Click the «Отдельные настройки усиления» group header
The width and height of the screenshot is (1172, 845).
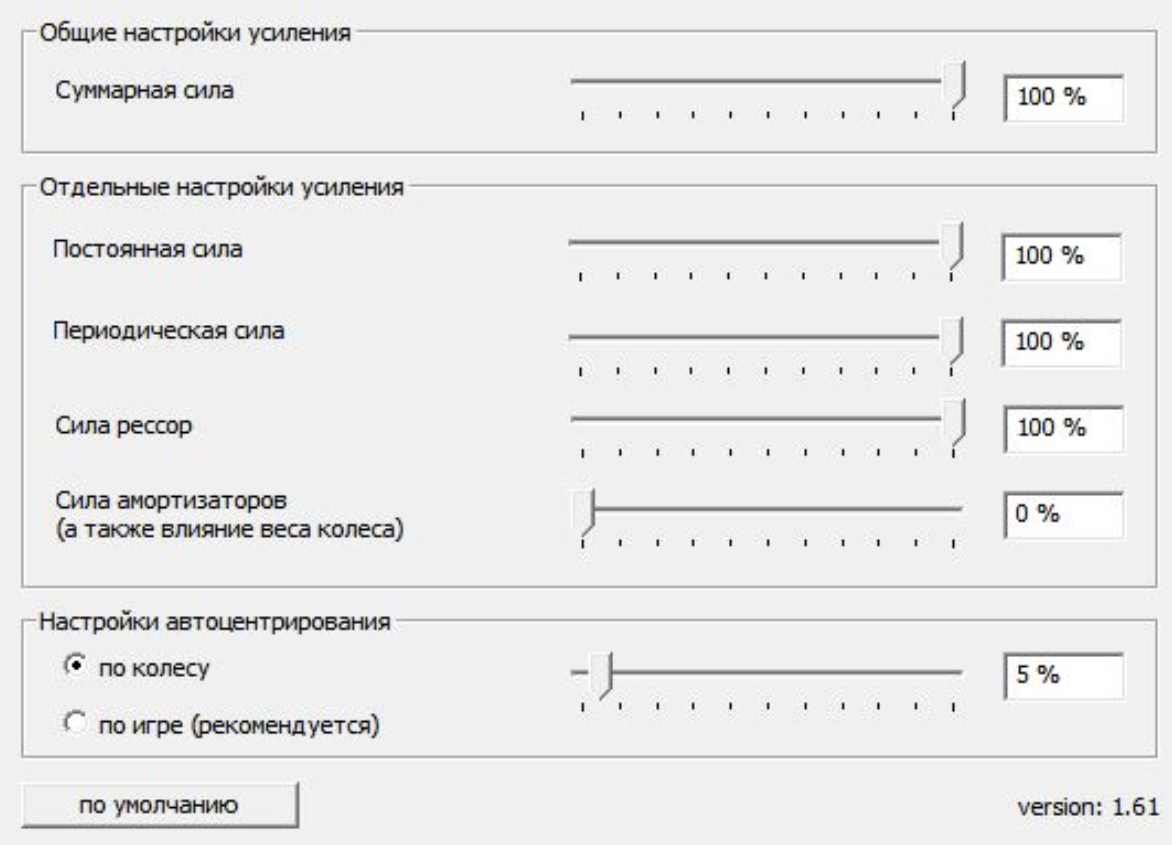[220, 187]
